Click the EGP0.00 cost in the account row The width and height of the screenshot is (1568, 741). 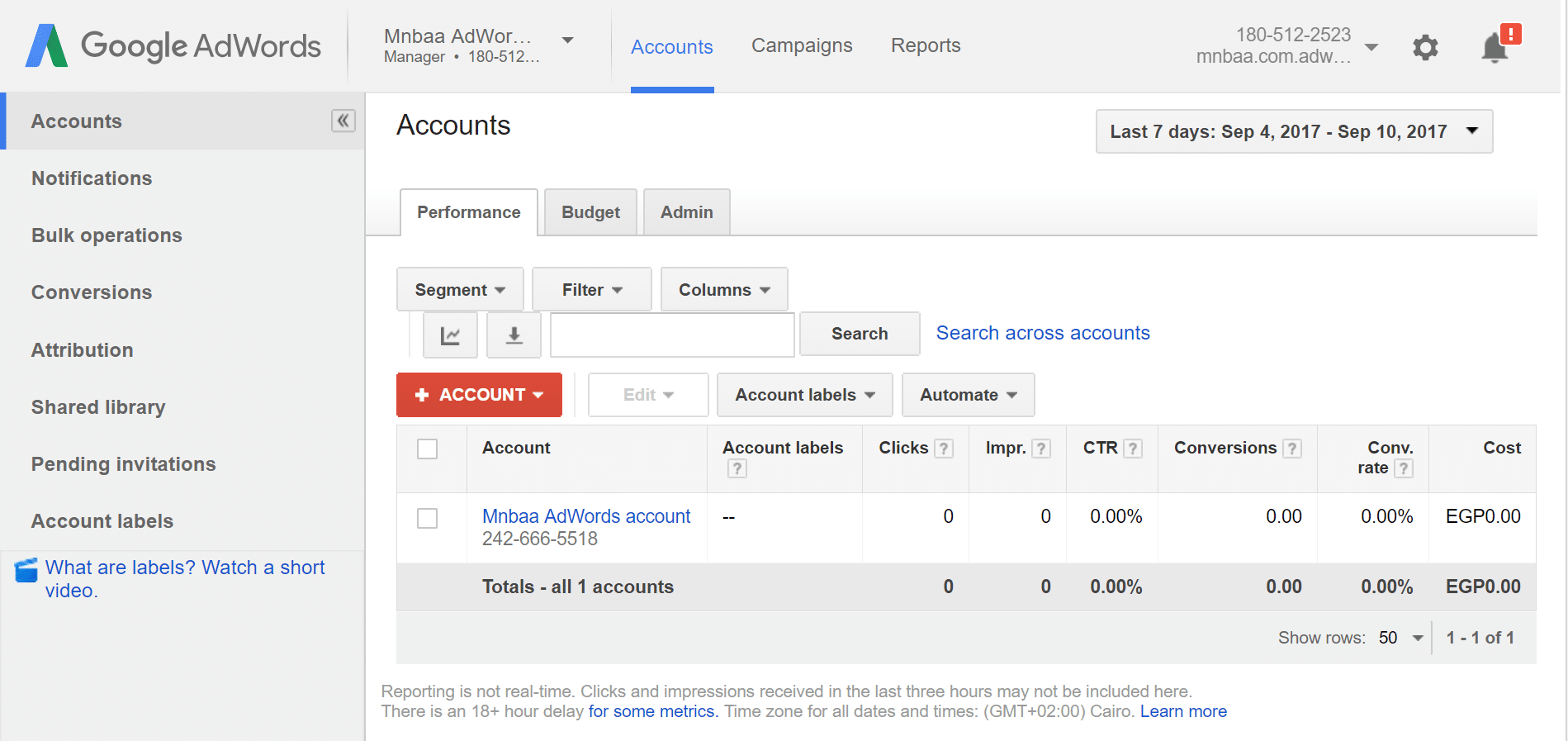(x=1483, y=516)
